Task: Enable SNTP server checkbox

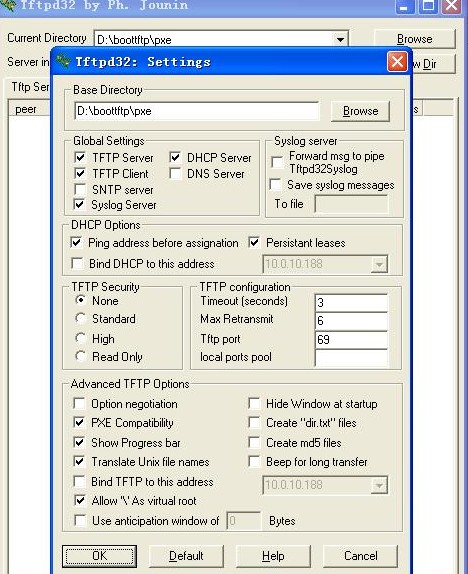Action: 80,189
